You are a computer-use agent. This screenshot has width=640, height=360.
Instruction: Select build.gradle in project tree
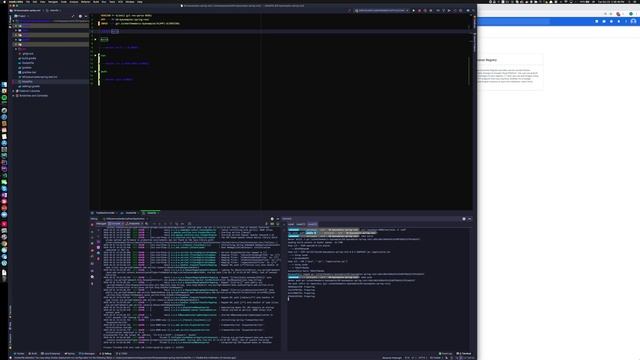pyautogui.click(x=29, y=58)
